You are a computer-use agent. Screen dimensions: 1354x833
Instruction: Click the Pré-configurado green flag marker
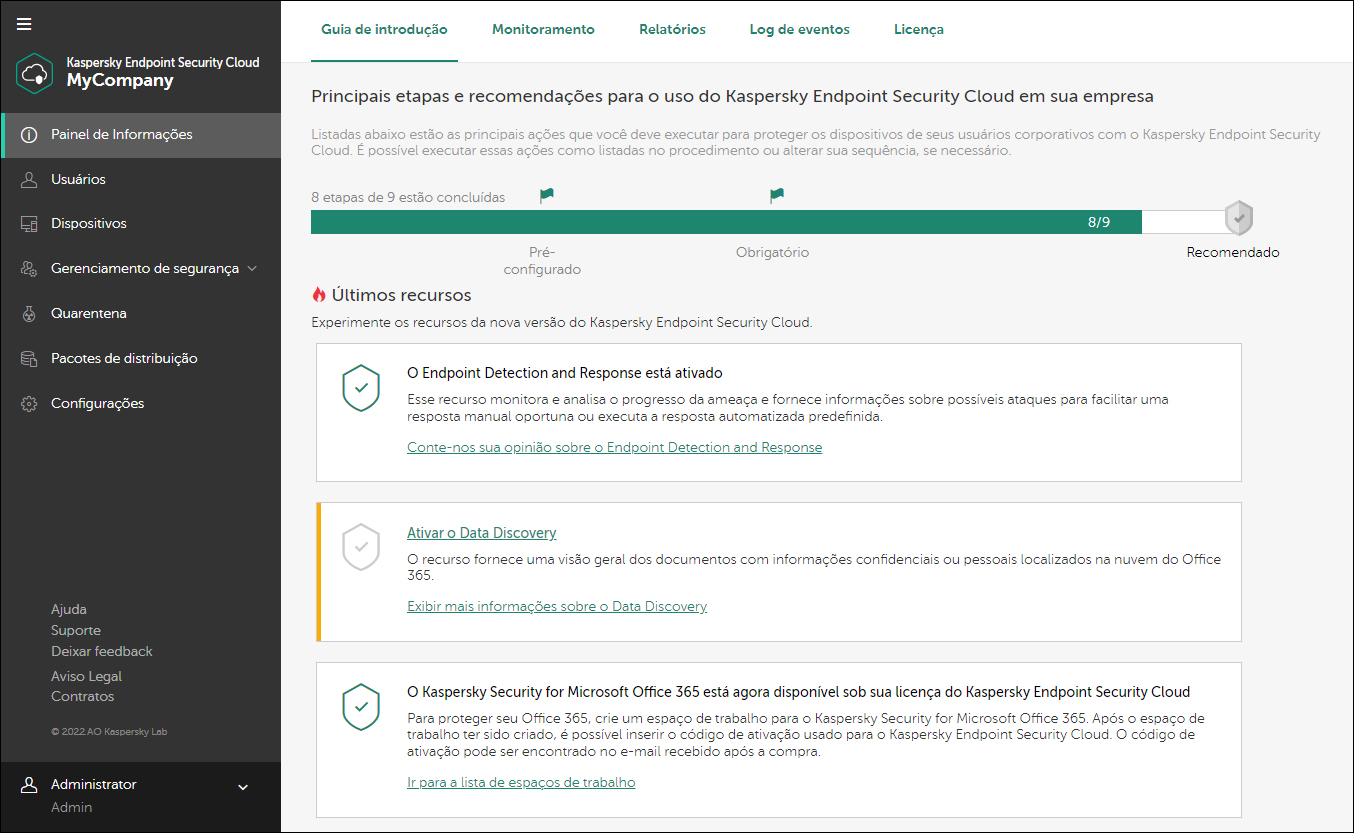pos(546,196)
